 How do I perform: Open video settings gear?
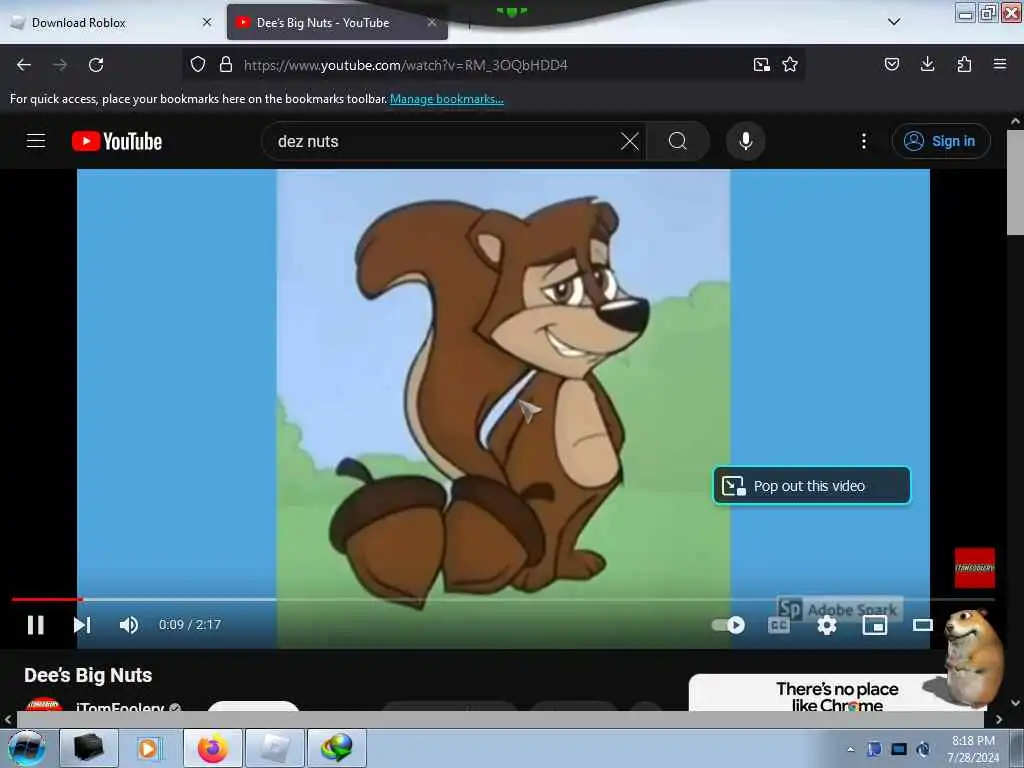point(827,625)
